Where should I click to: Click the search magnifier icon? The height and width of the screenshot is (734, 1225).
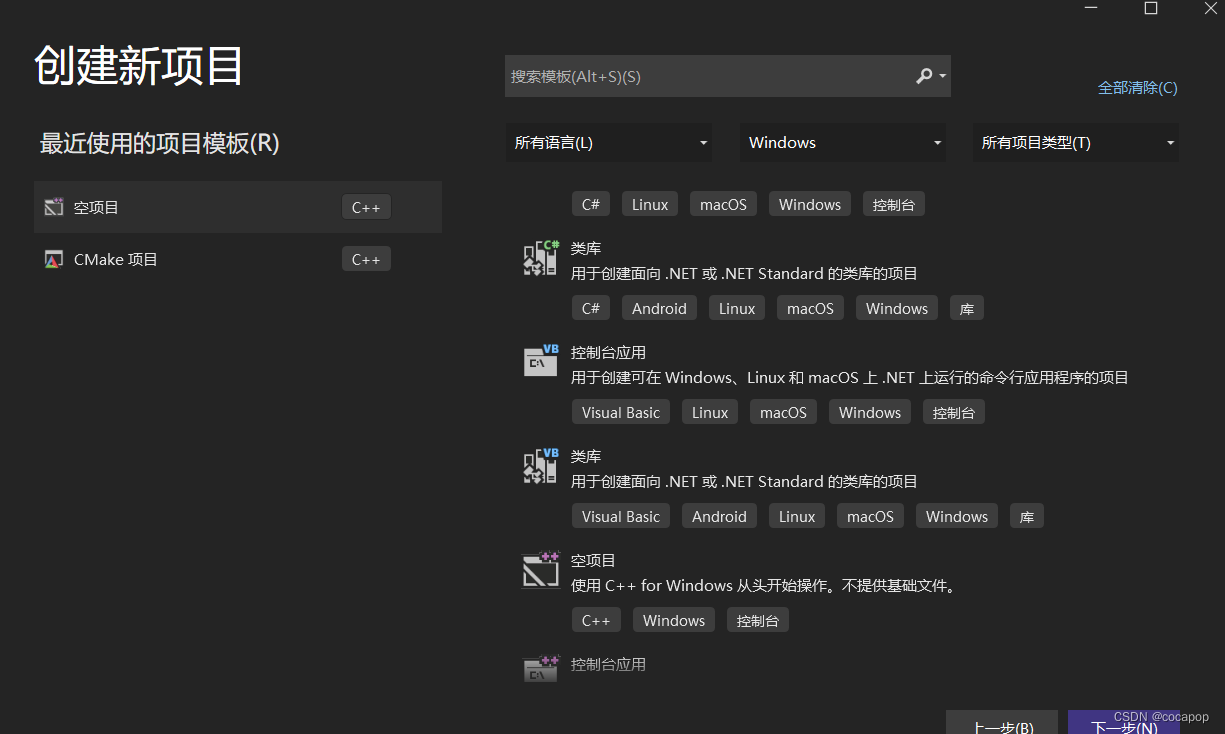pos(925,75)
